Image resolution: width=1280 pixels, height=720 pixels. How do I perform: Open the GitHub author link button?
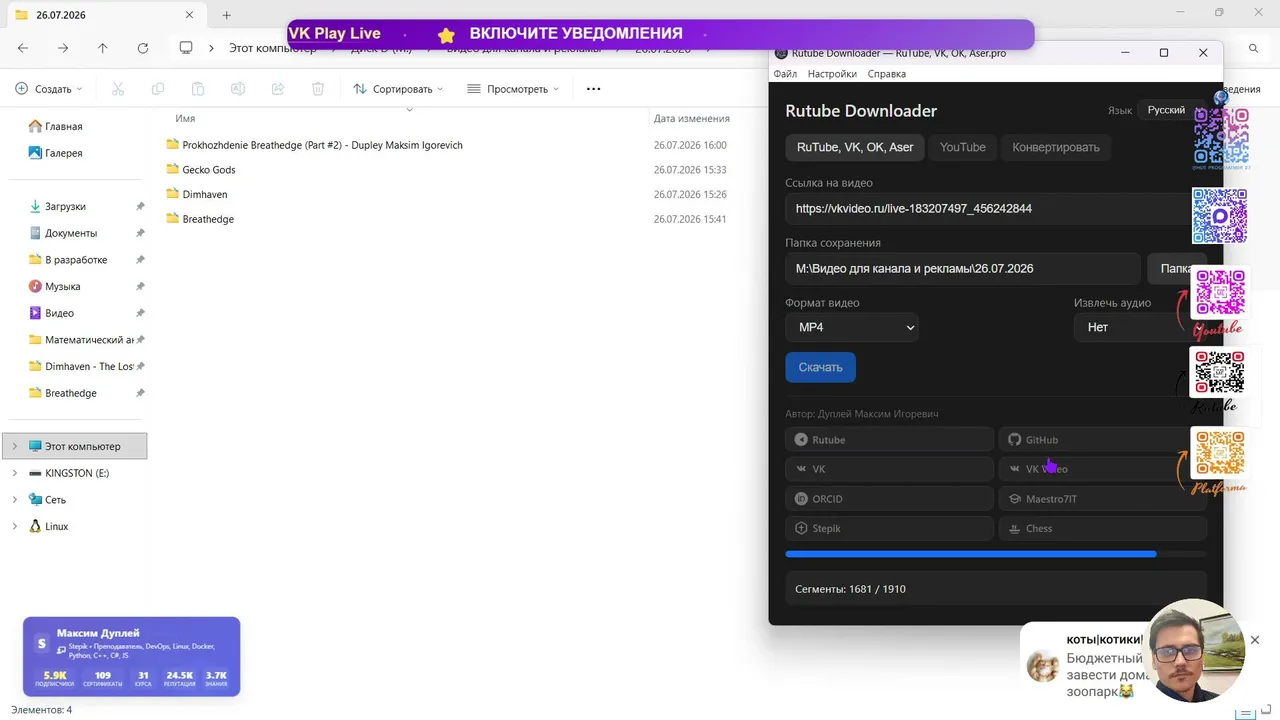pos(1103,440)
